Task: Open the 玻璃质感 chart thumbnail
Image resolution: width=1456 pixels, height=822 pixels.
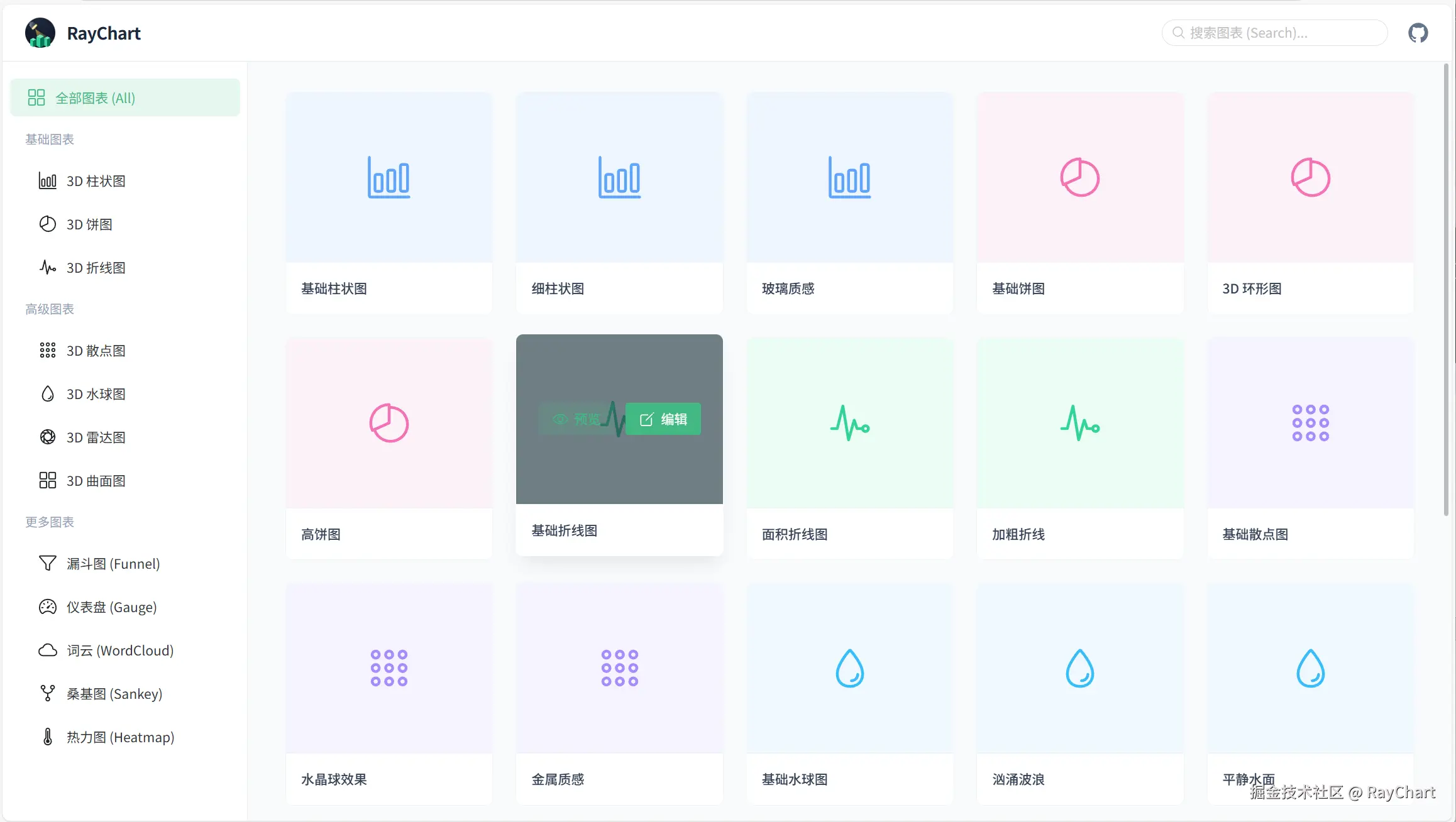Action: pyautogui.click(x=849, y=178)
